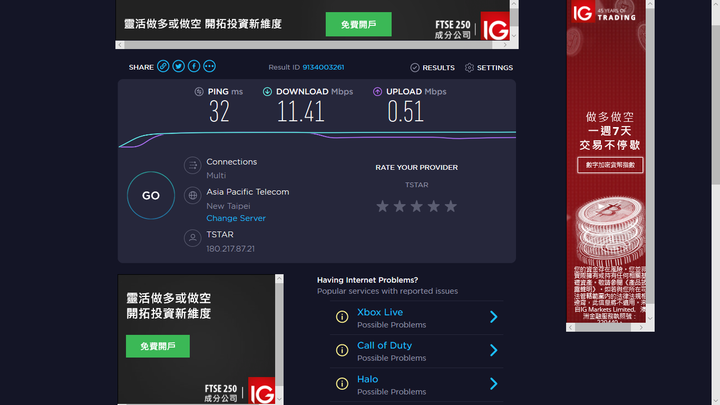Copy the share link icon
The image size is (720, 405).
(163, 67)
